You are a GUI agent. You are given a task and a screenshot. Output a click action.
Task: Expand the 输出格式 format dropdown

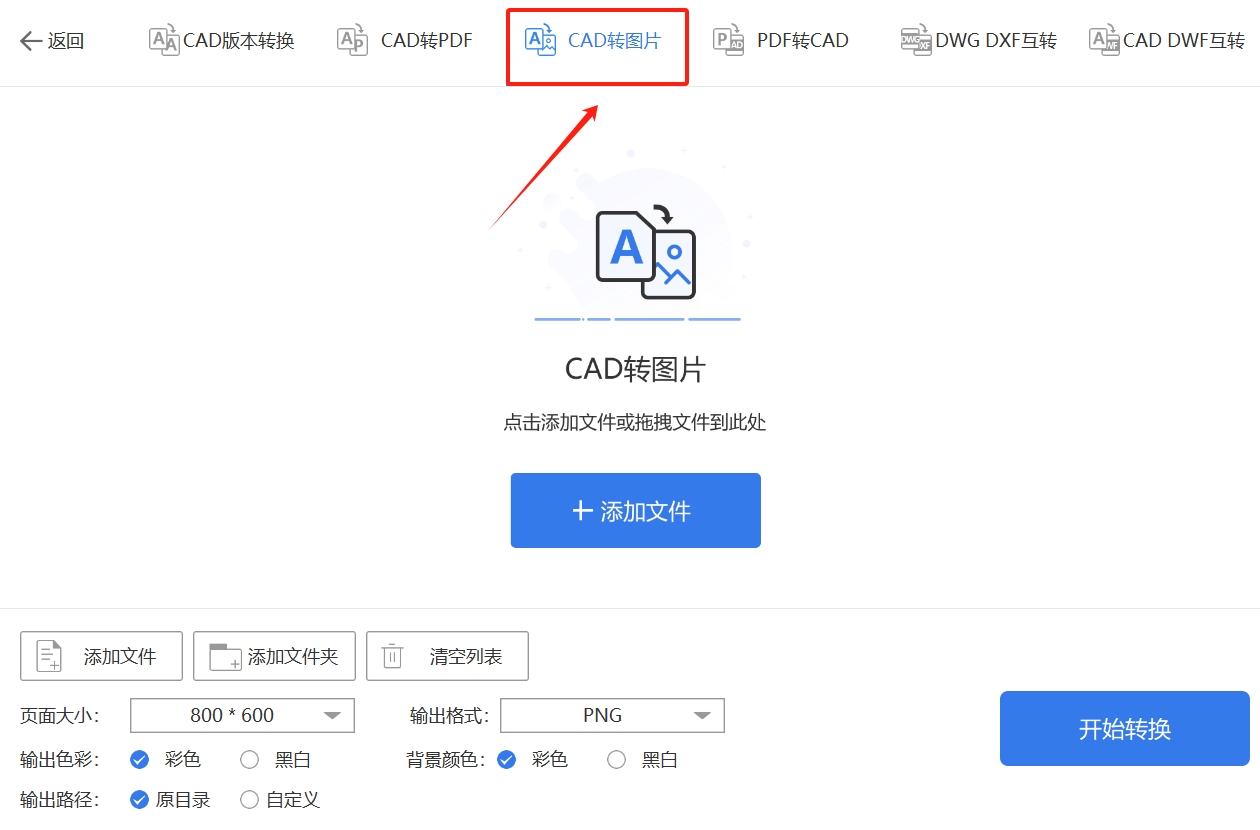click(x=611, y=715)
